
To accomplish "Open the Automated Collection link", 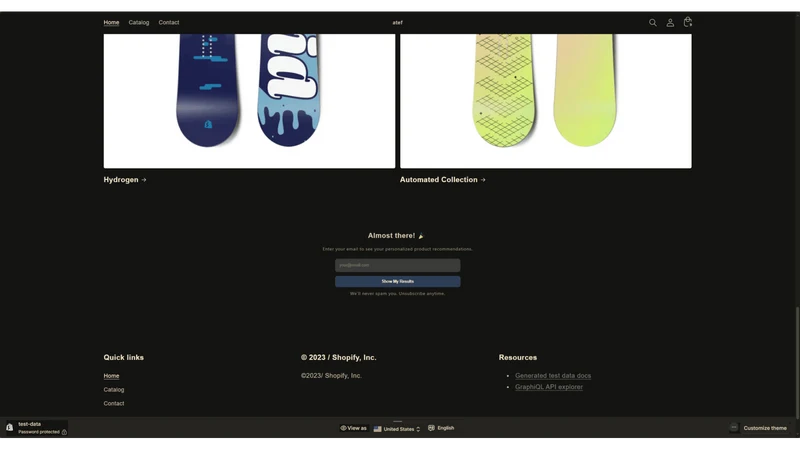I will [443, 180].
